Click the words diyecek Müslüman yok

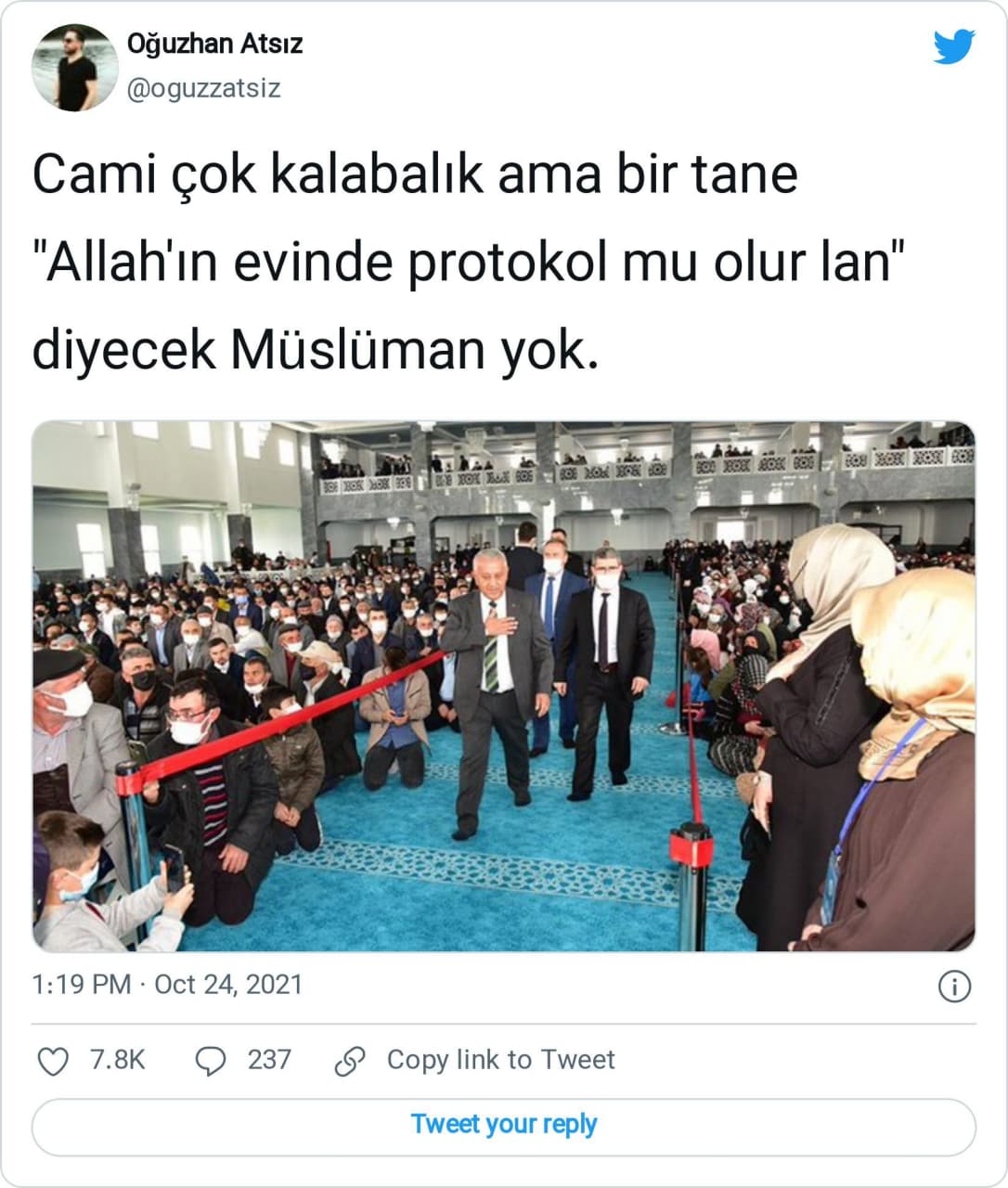coord(316,351)
